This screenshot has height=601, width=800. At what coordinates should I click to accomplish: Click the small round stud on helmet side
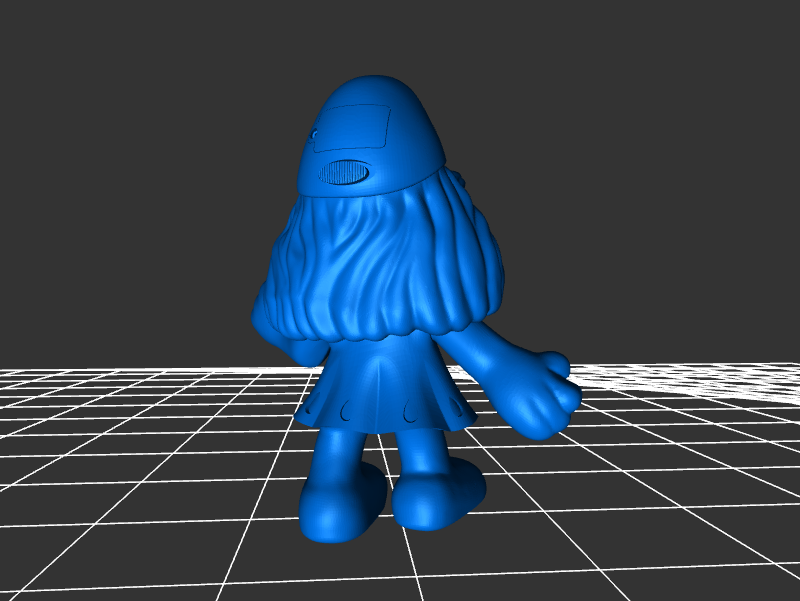coord(316,135)
